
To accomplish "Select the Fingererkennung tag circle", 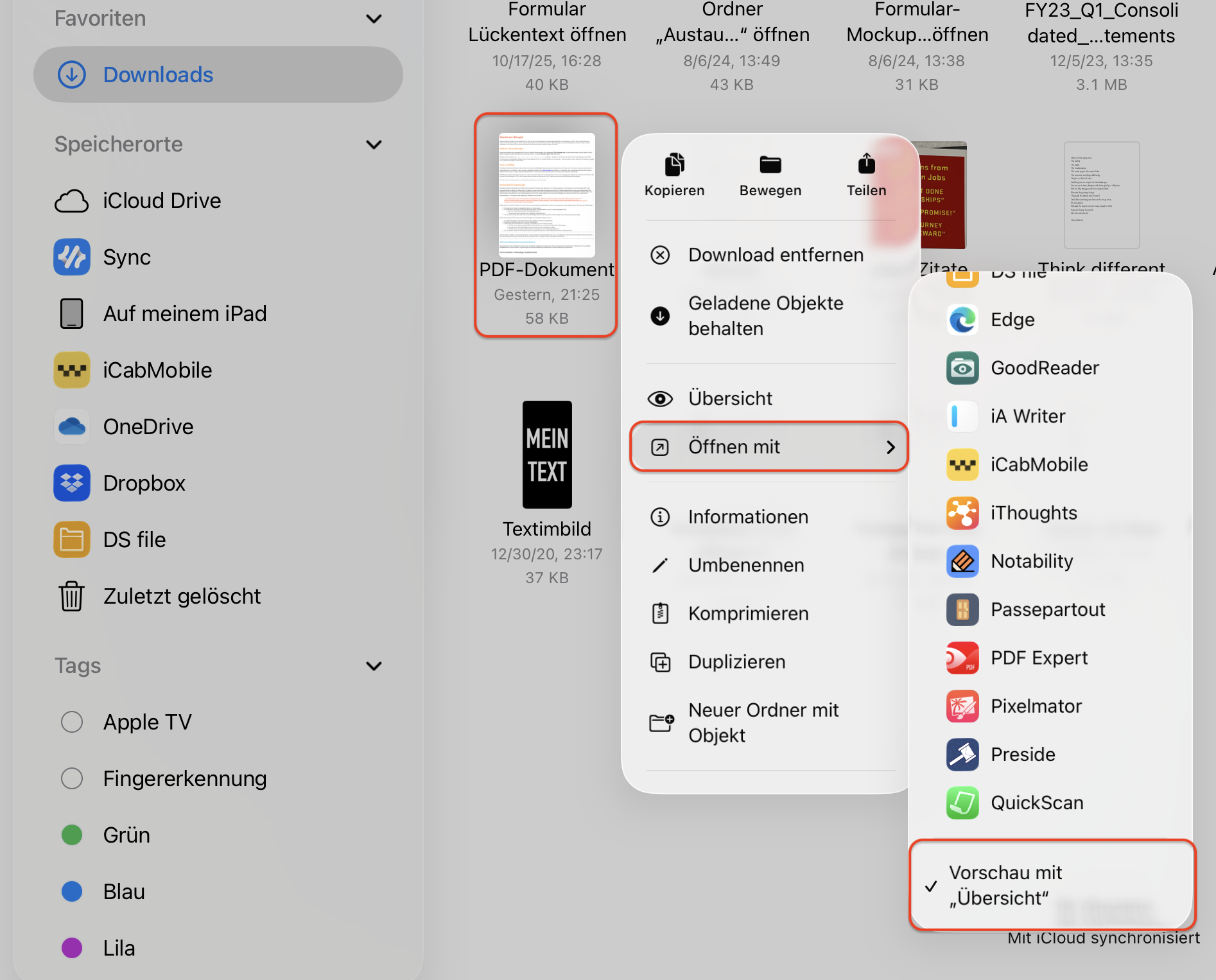I will point(72,778).
